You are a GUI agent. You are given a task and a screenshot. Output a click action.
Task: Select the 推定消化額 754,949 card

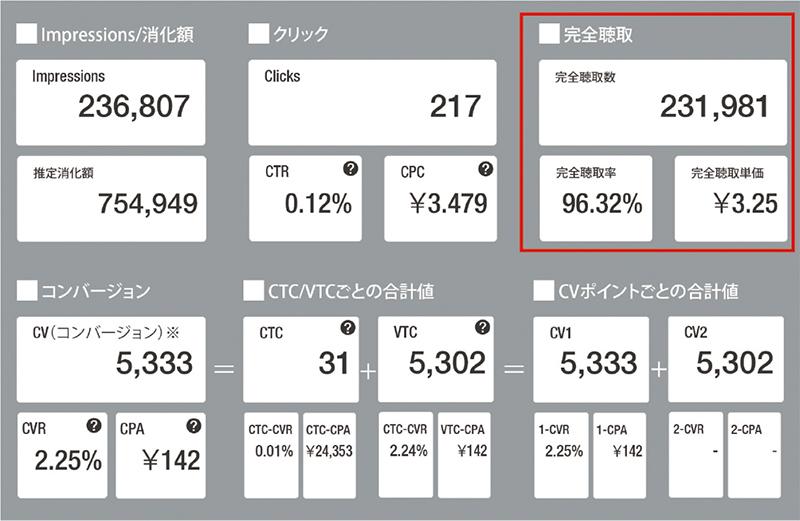[111, 198]
